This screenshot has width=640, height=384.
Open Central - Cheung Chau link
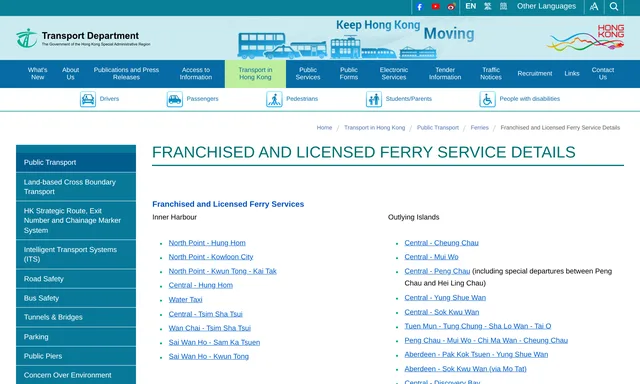pyautogui.click(x=441, y=243)
